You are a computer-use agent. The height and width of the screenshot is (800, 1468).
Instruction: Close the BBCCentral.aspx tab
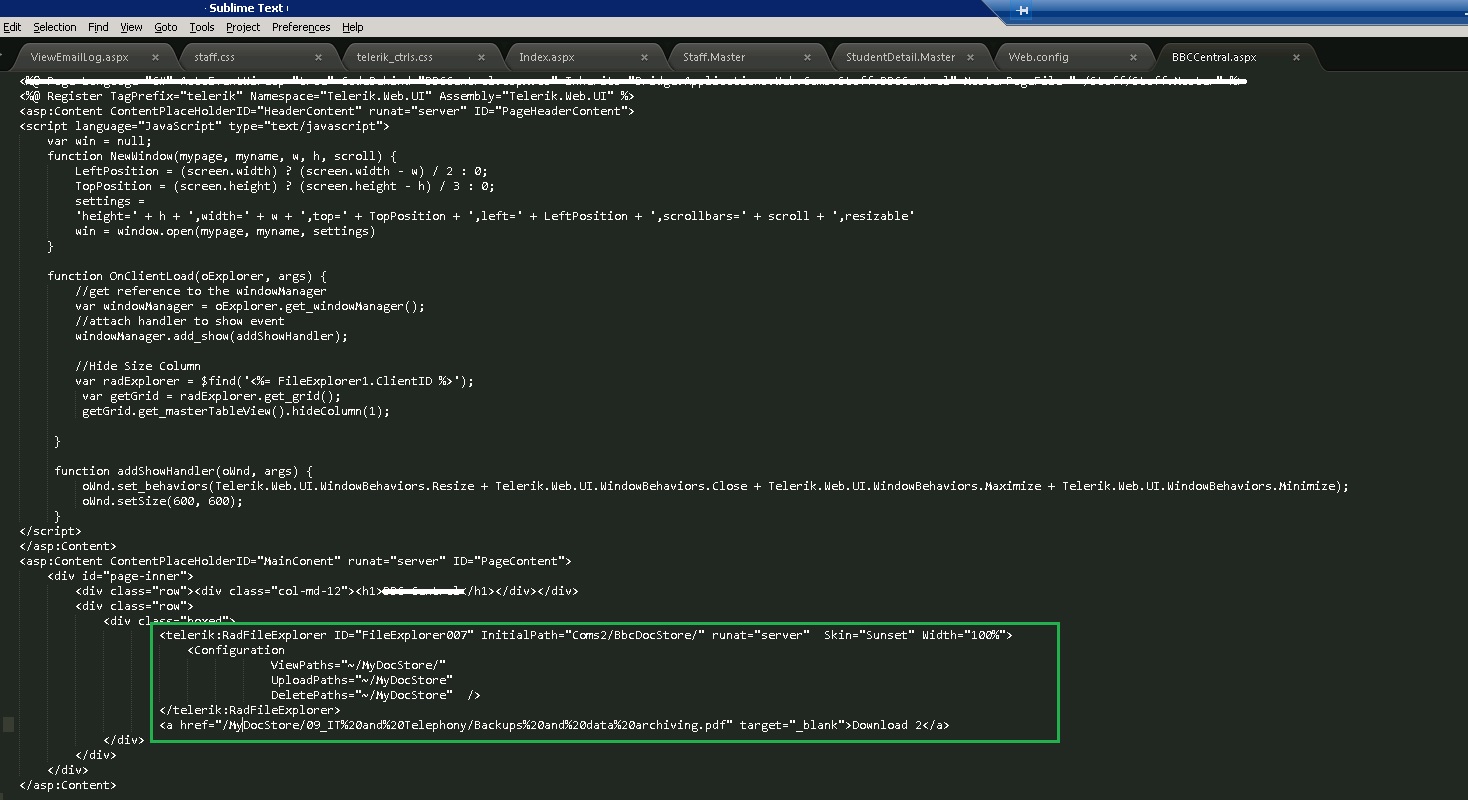tap(1296, 57)
